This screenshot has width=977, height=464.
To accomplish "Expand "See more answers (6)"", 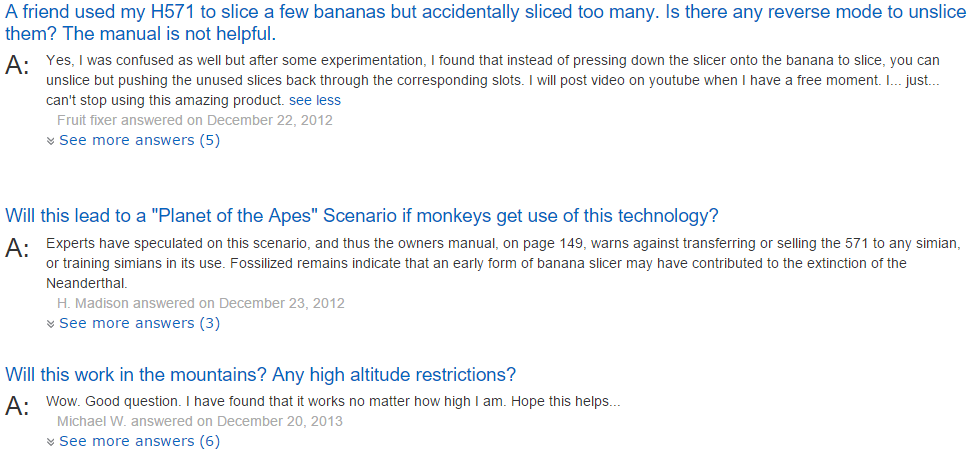I will (139, 441).
